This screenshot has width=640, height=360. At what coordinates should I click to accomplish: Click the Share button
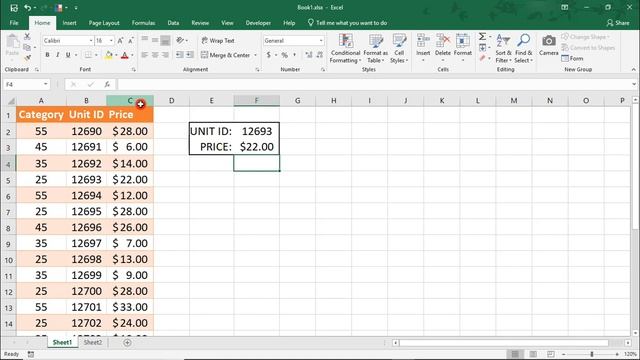[618, 23]
